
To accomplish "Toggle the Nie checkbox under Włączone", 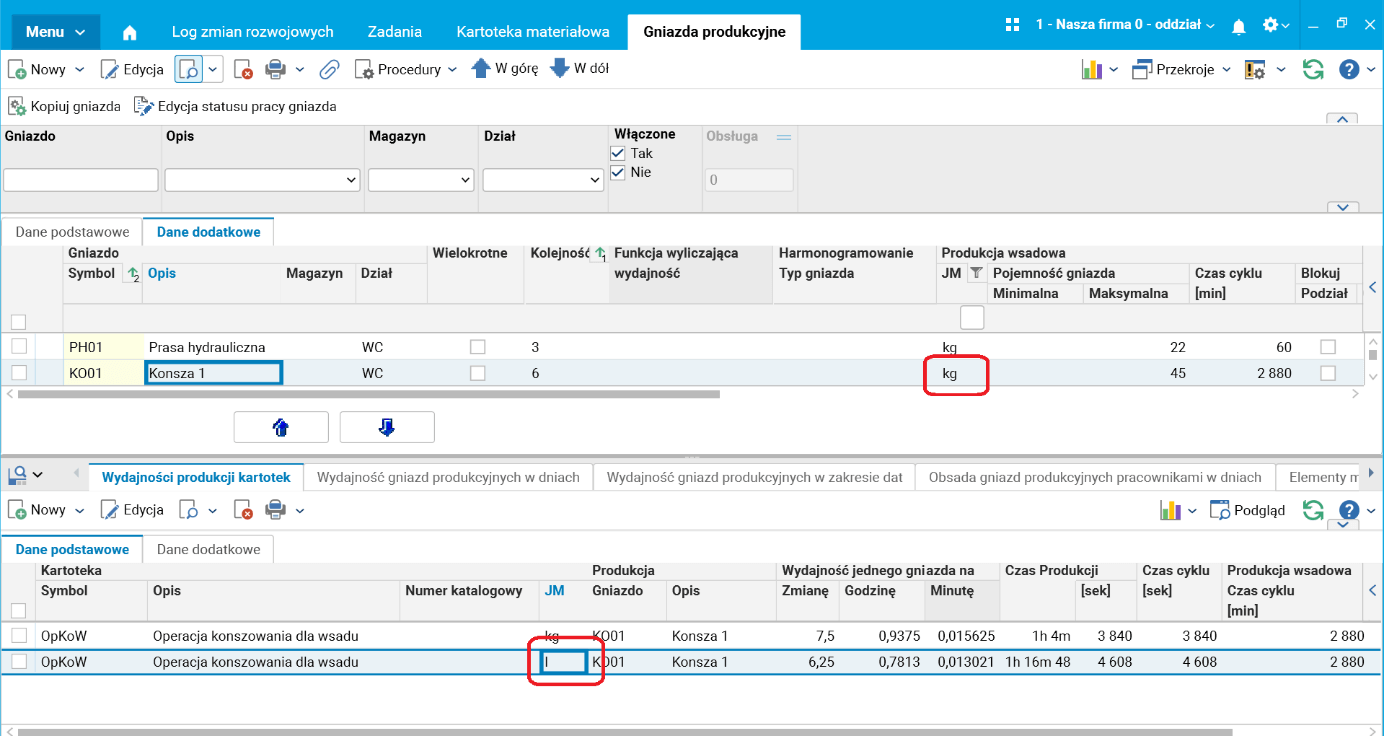I will 618,172.
